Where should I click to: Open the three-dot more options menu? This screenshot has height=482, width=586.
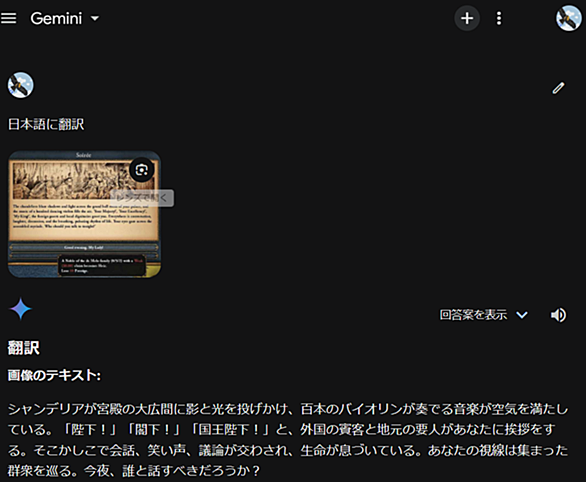[499, 18]
